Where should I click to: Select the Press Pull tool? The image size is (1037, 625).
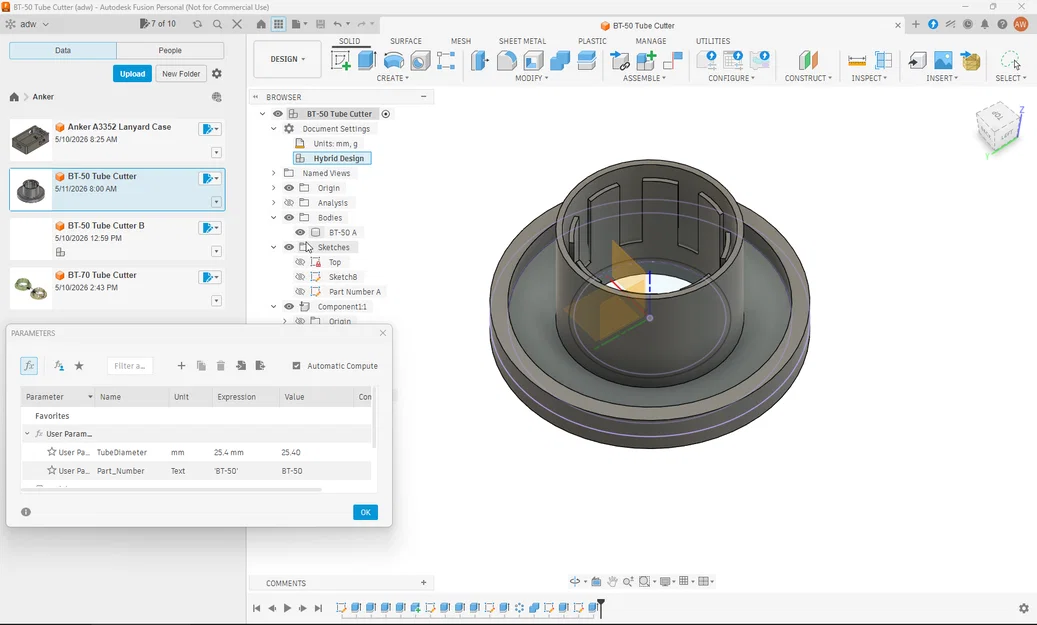tap(480, 61)
